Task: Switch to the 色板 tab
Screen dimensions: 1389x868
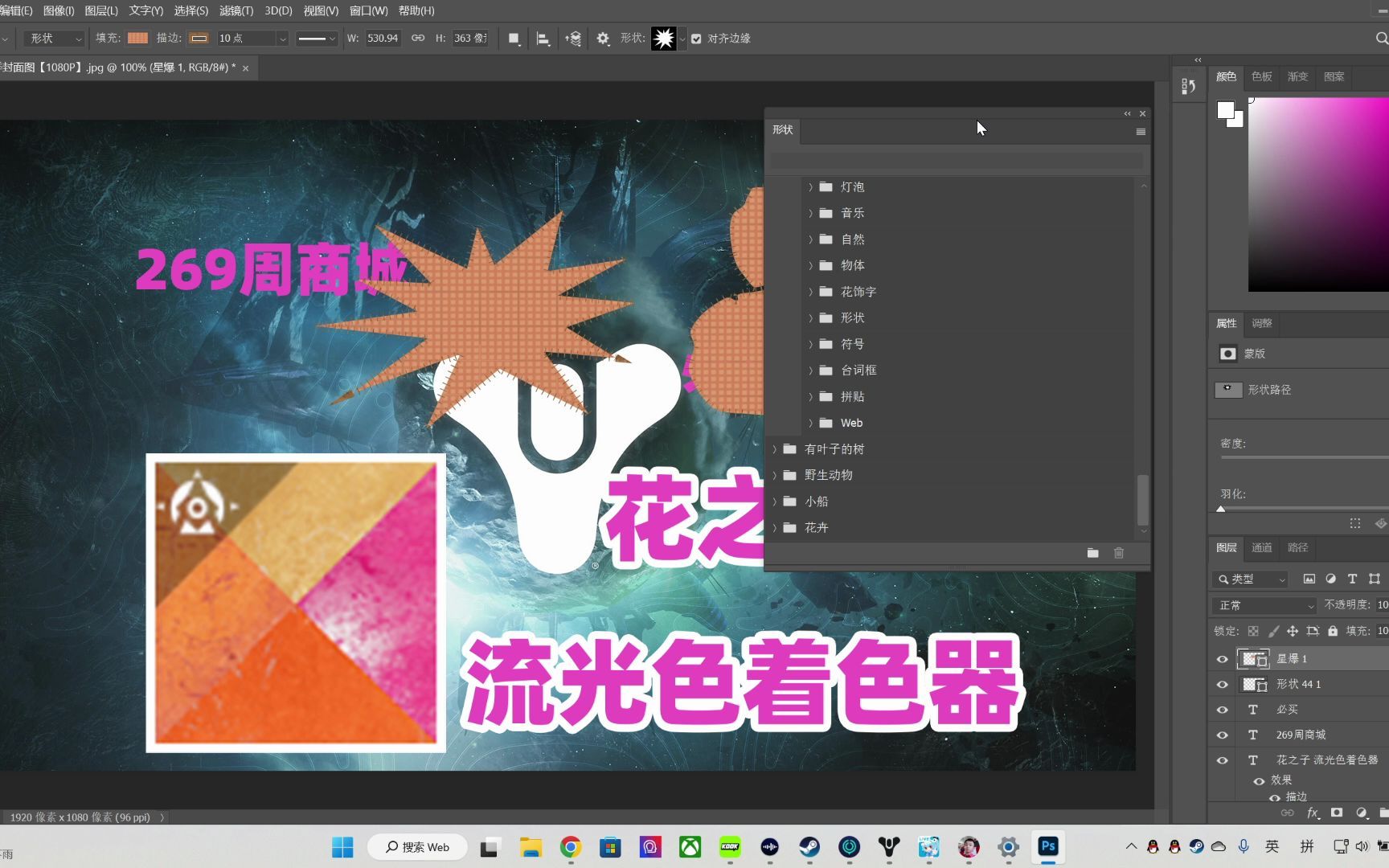Action: click(1262, 76)
